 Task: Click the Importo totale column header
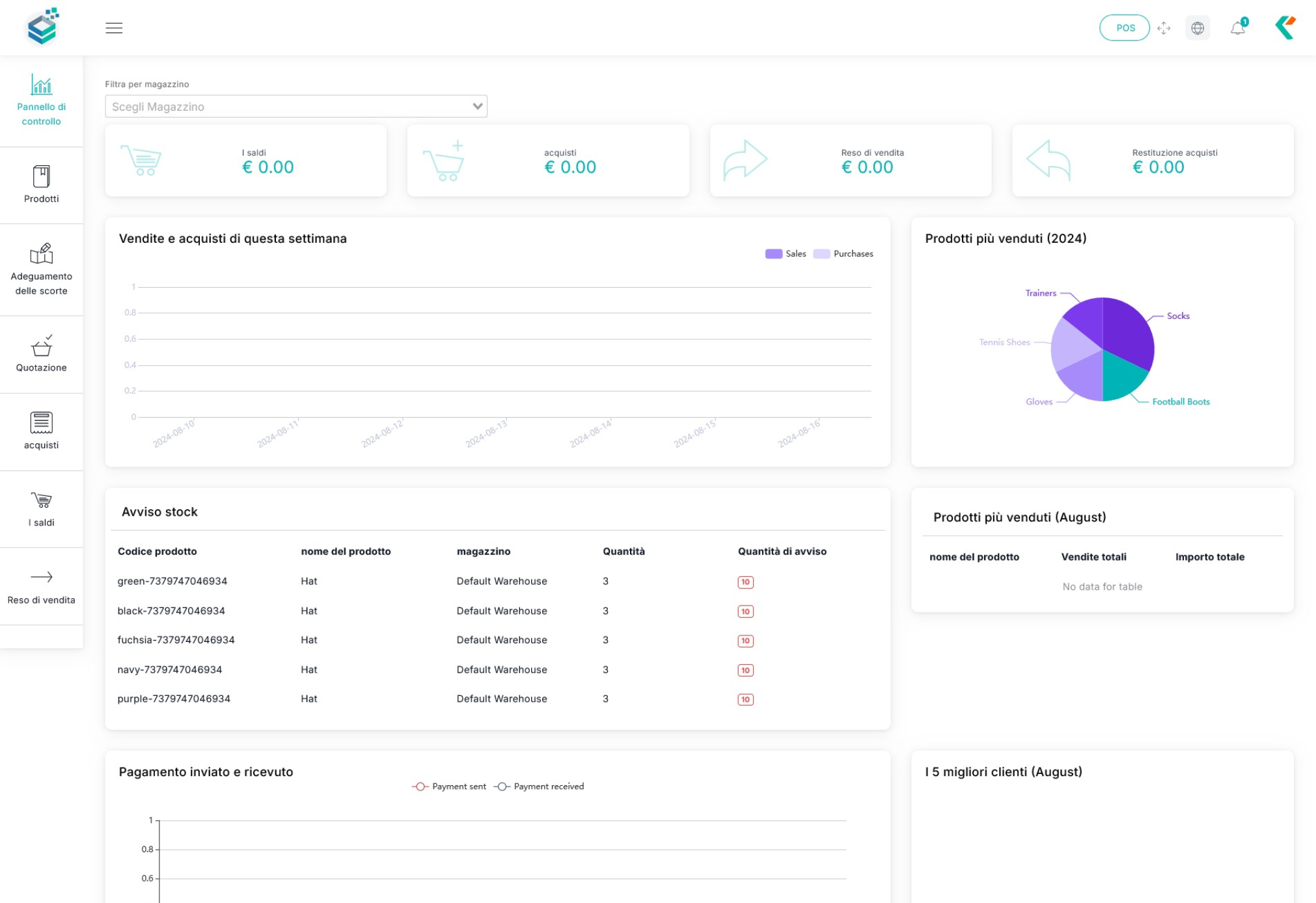pos(1209,557)
